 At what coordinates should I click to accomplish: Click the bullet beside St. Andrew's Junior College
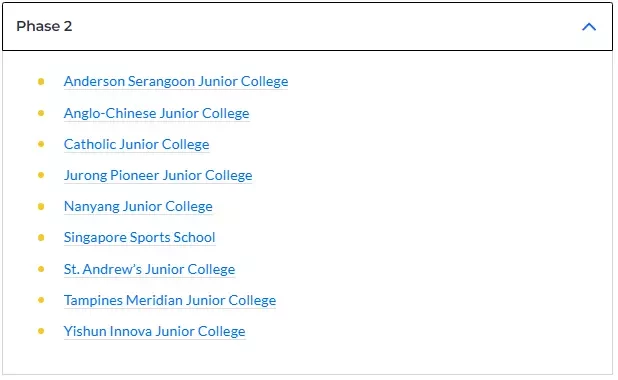coord(41,270)
